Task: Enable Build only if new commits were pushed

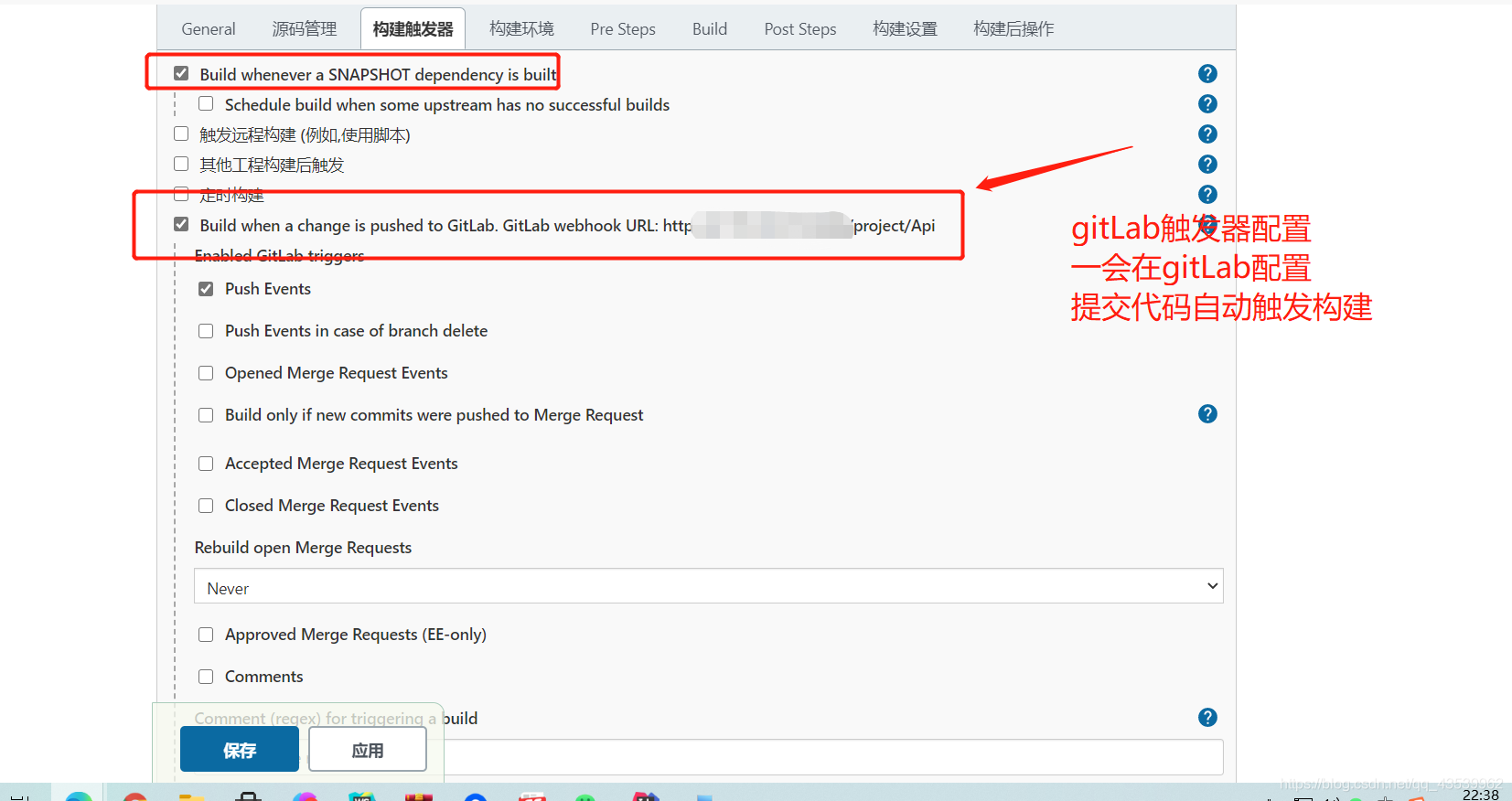Action: pos(206,415)
